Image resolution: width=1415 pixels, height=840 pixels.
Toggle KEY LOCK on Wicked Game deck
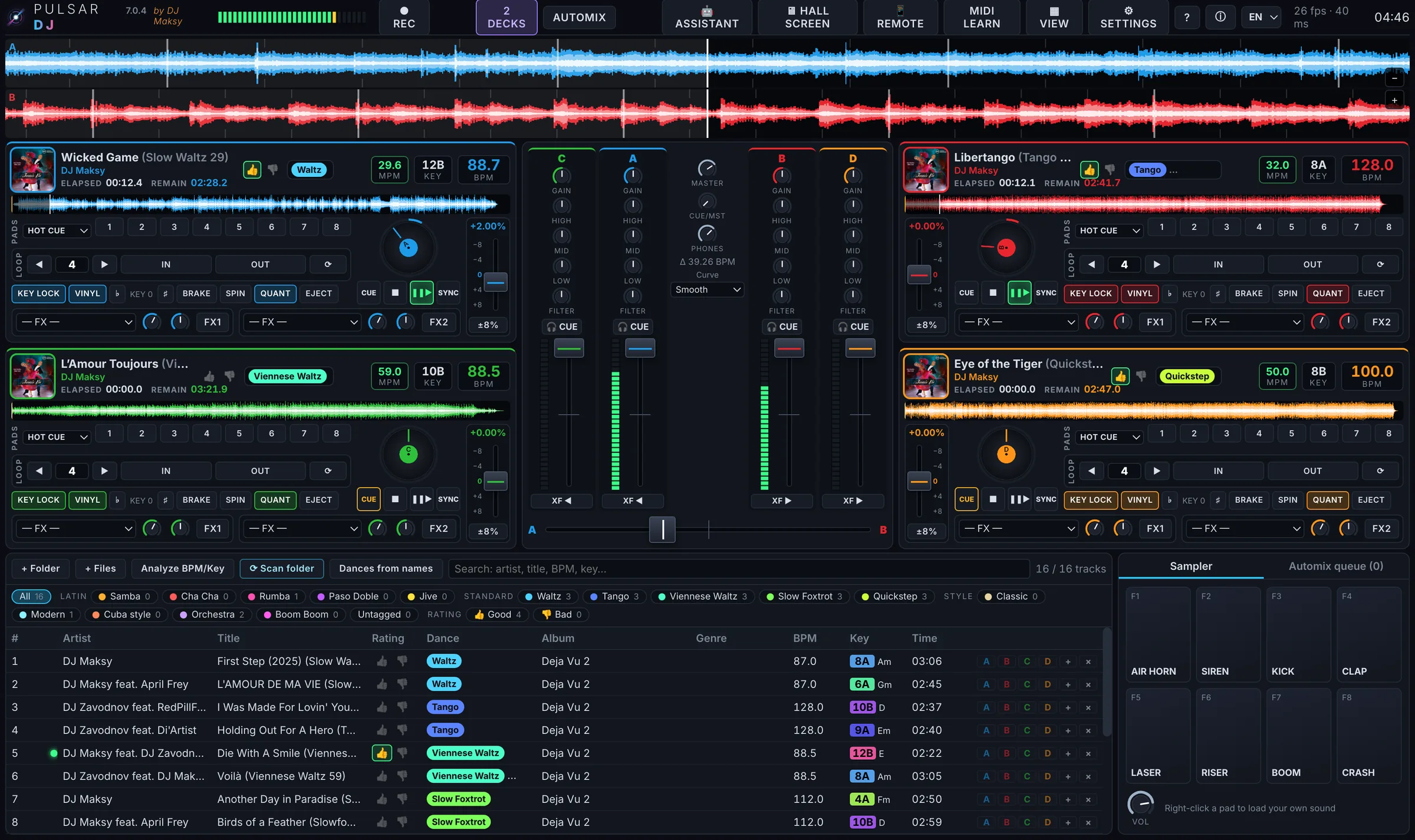point(38,294)
